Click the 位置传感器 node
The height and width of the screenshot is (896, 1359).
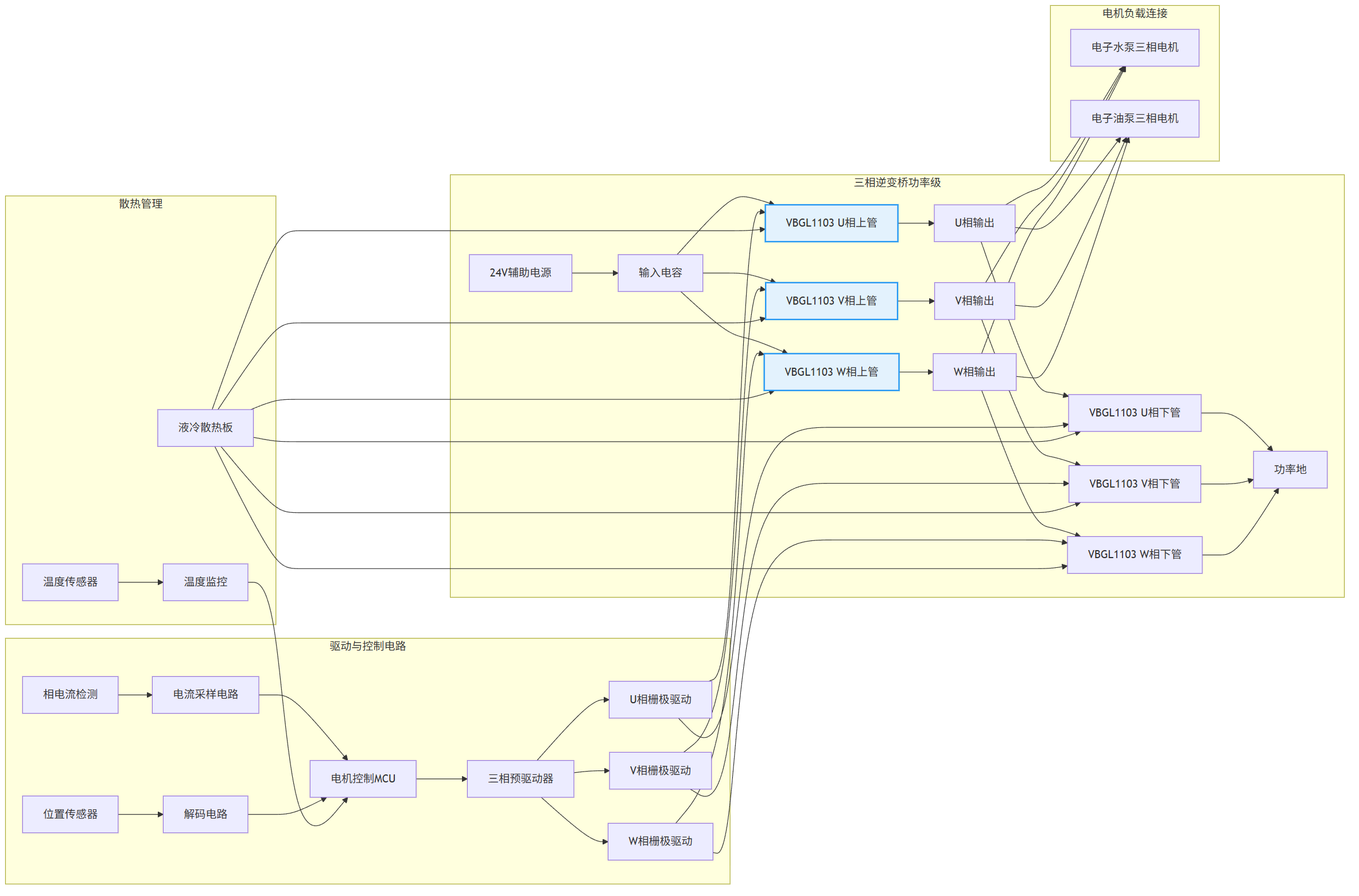coord(70,815)
